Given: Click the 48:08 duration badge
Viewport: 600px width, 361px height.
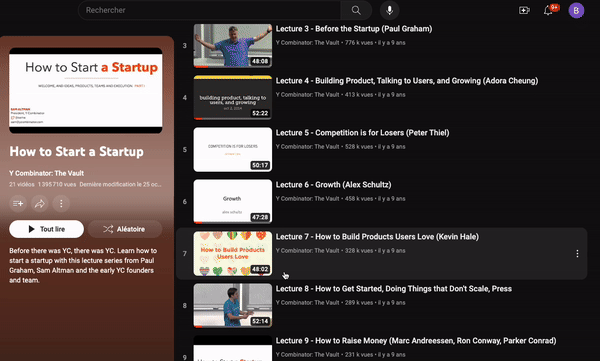Looking at the screenshot, I should [x=260, y=61].
